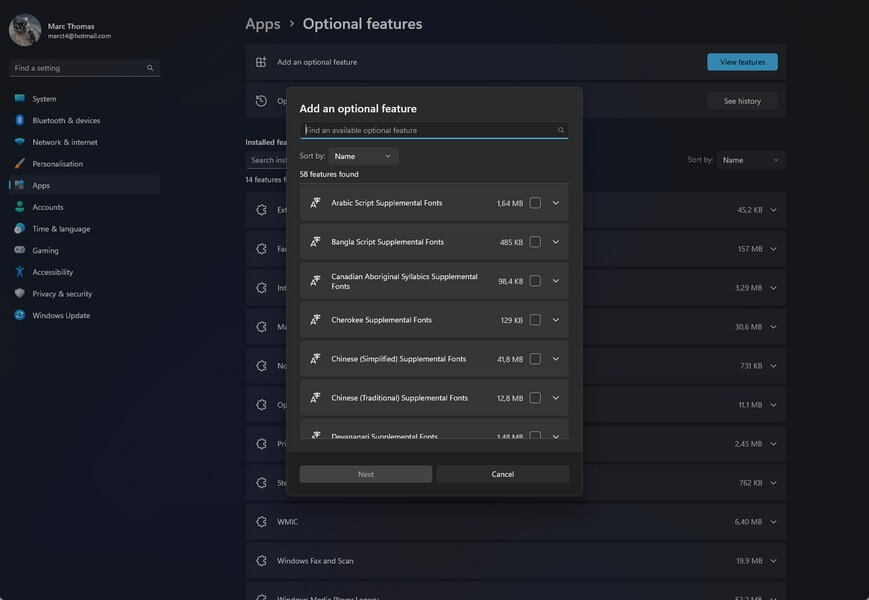Screen dimensions: 869x600
Task: Click the Next button in dialog
Action: pyautogui.click(x=366, y=474)
